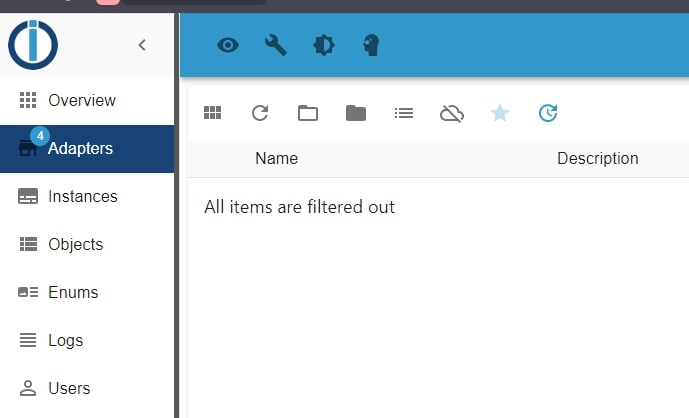This screenshot has width=689, height=418.
Task: Refresh the adapter list
Action: coord(260,113)
